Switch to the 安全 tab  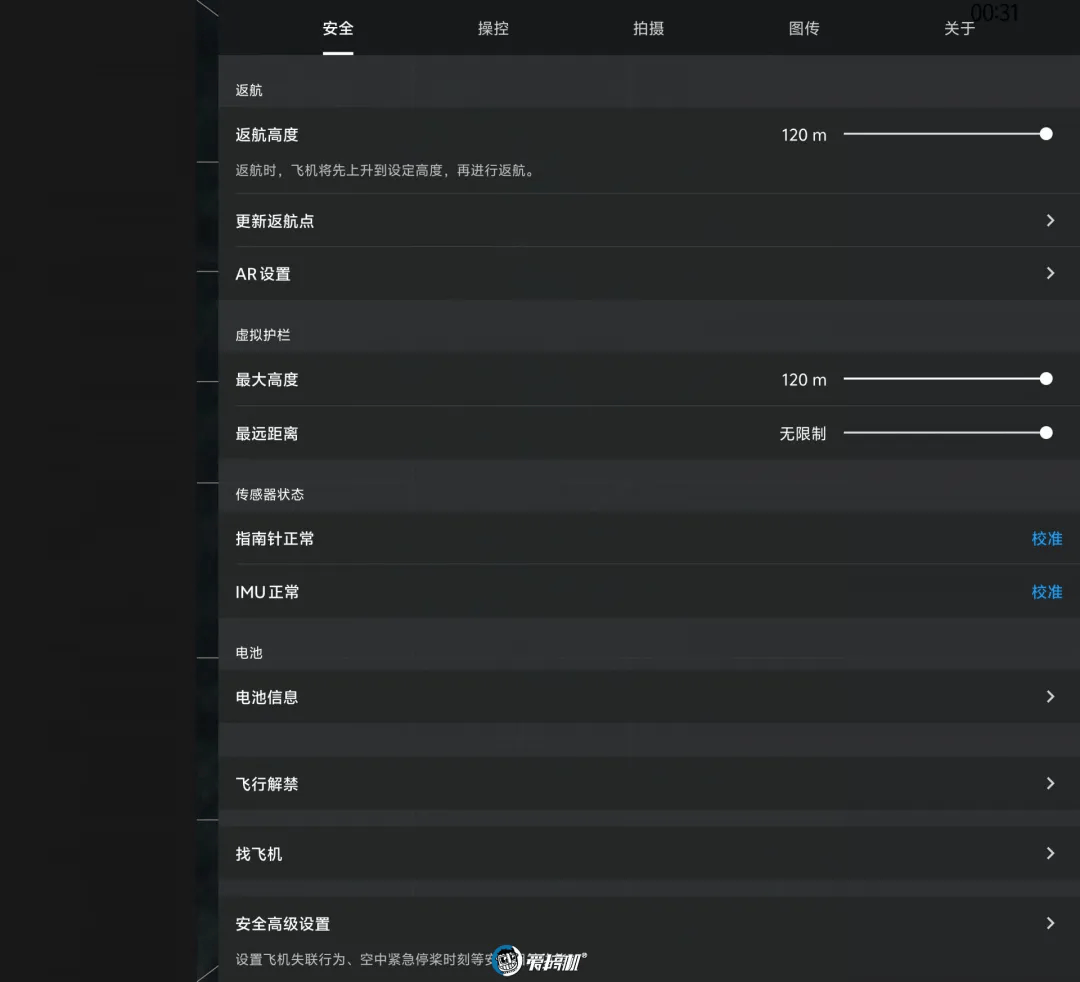click(338, 28)
